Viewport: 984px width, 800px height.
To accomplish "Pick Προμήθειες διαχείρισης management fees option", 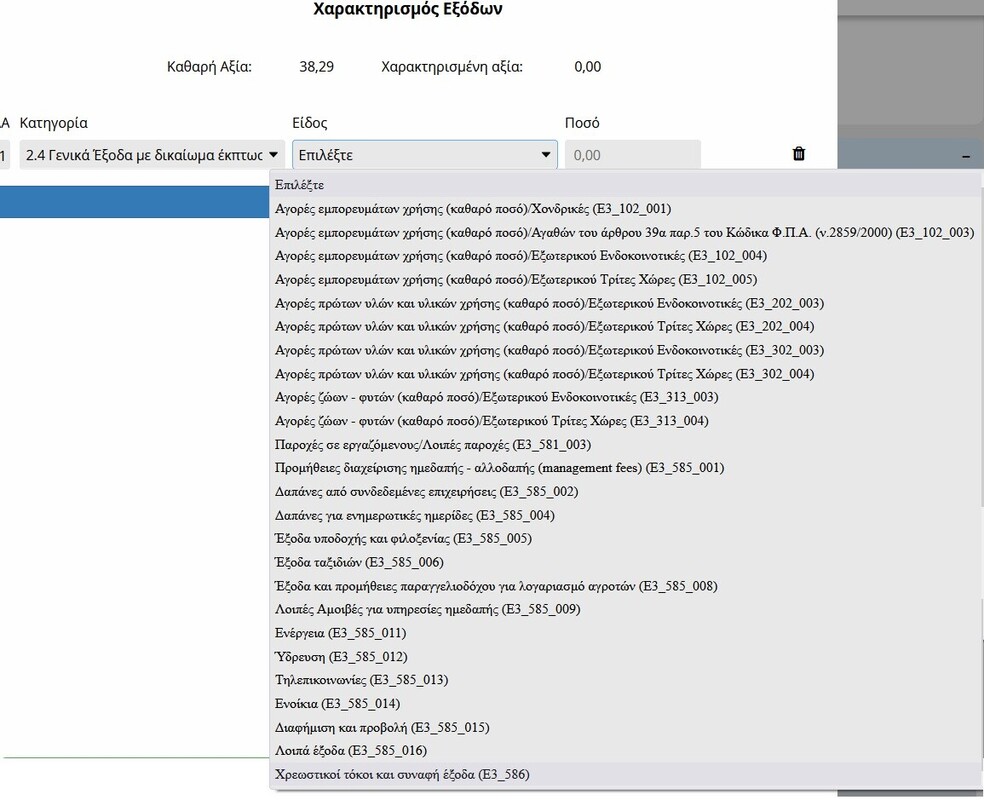I will (x=499, y=468).
